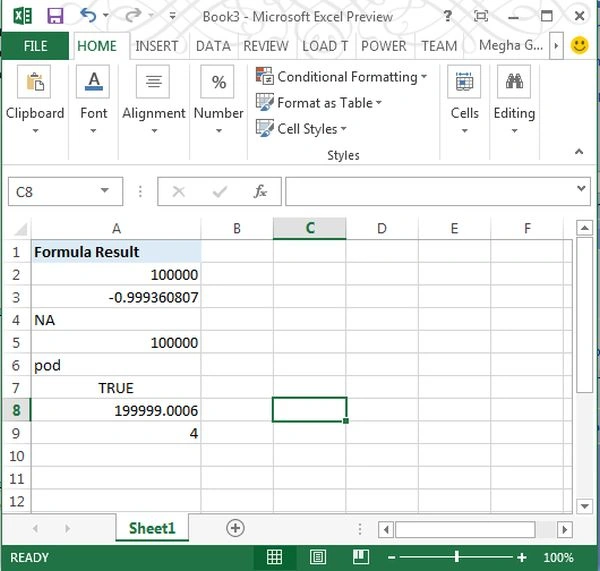The image size is (600, 571).
Task: Open the Conditional Formatting menu
Action: coord(341,77)
